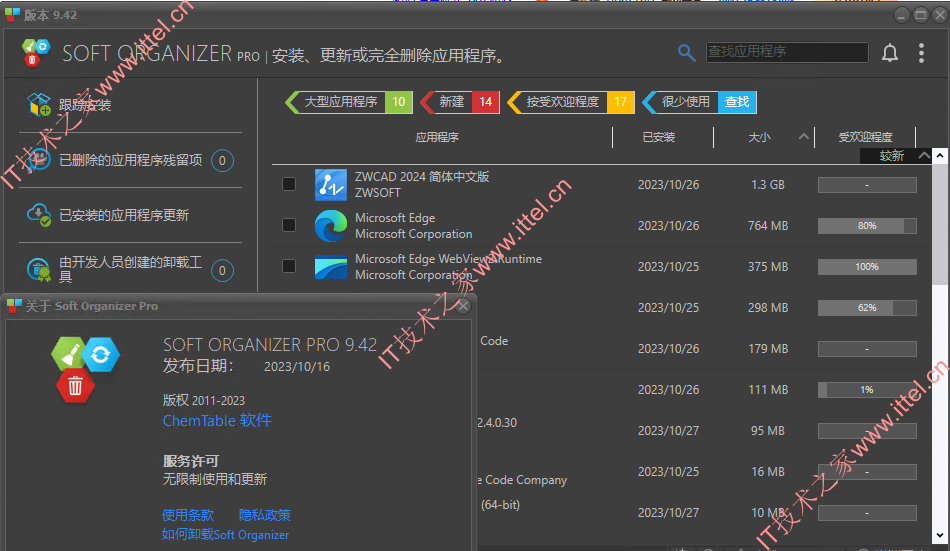Screen dimensions: 950x551
Task: Click the Microsoft Edge 80% popularity bar
Action: (x=867, y=225)
